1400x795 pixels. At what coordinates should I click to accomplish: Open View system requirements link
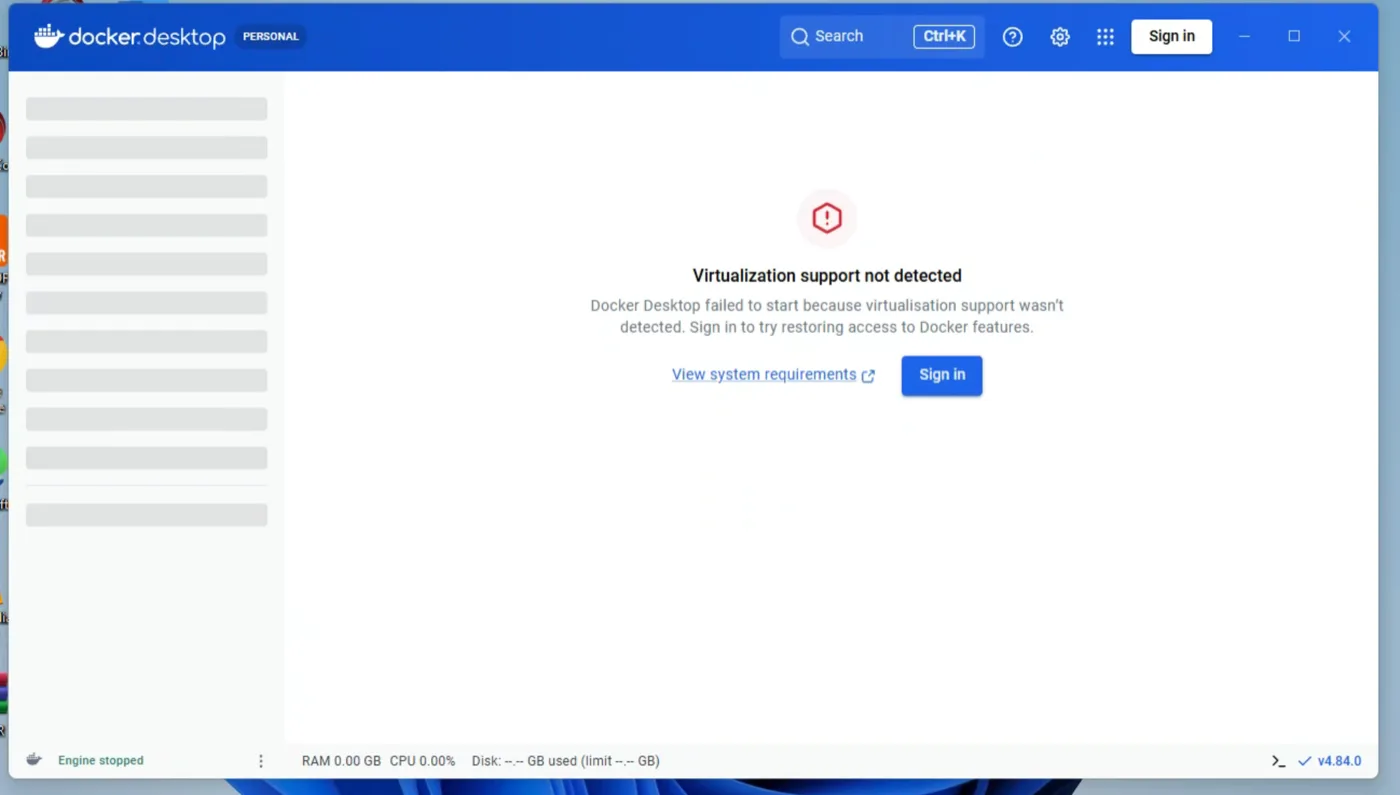(x=773, y=375)
